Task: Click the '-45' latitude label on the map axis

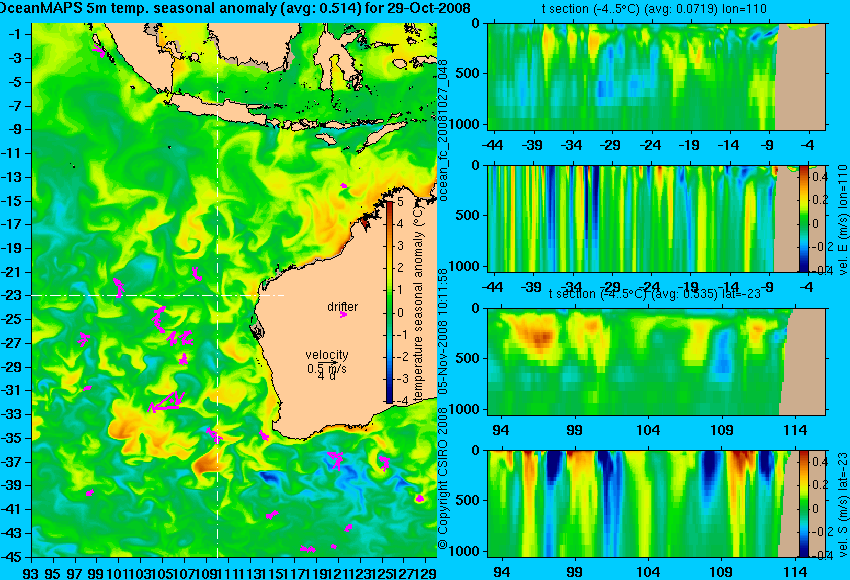Action: [12, 557]
